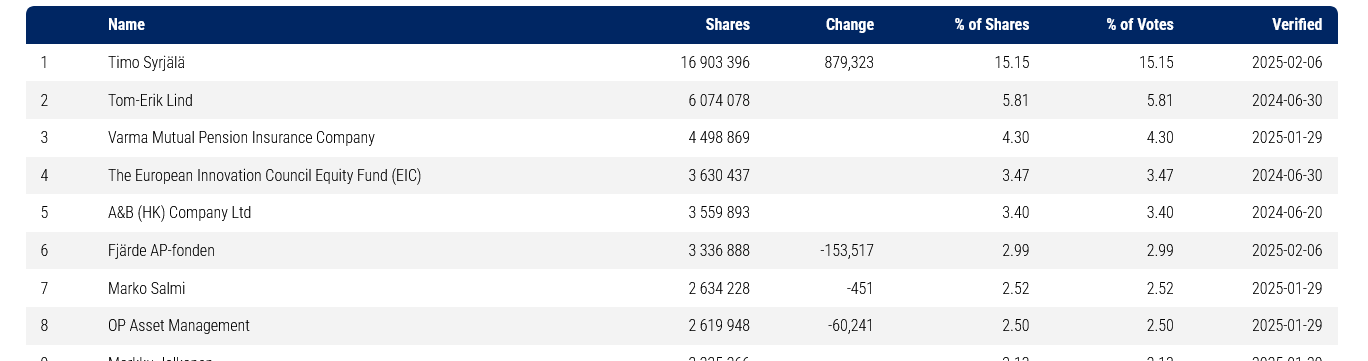This screenshot has width=1368, height=361.
Task: Sort by Shares column header
Action: point(727,25)
